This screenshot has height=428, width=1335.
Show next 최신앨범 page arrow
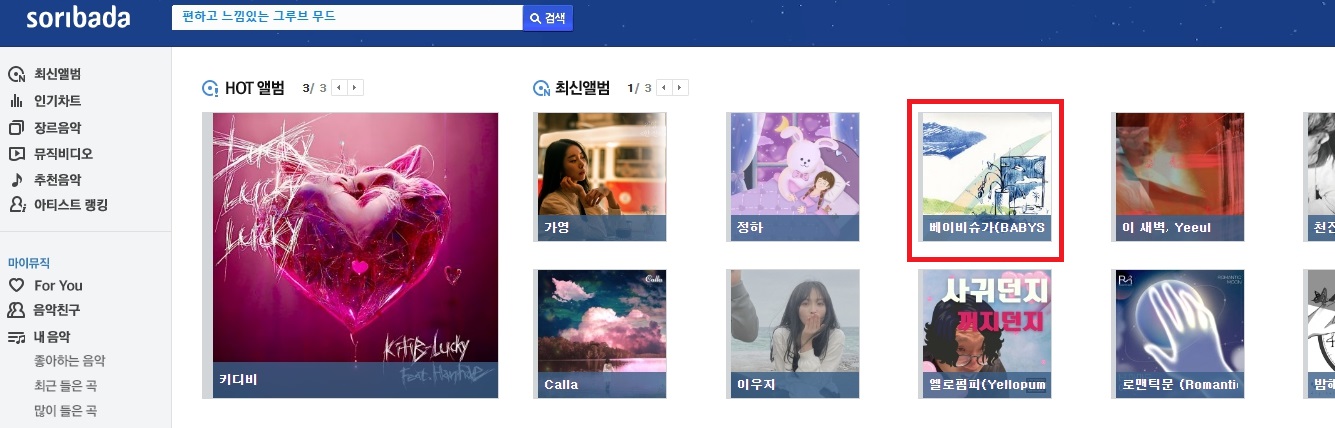tap(681, 88)
